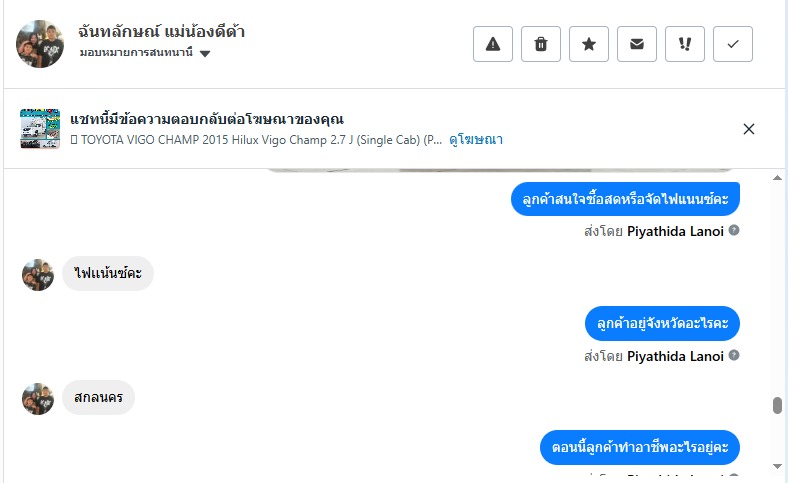The image size is (788, 483).
Task: Select the ลูกค้าอยู่จังหวัดอะไรคะ message bubble
Action: [x=662, y=323]
